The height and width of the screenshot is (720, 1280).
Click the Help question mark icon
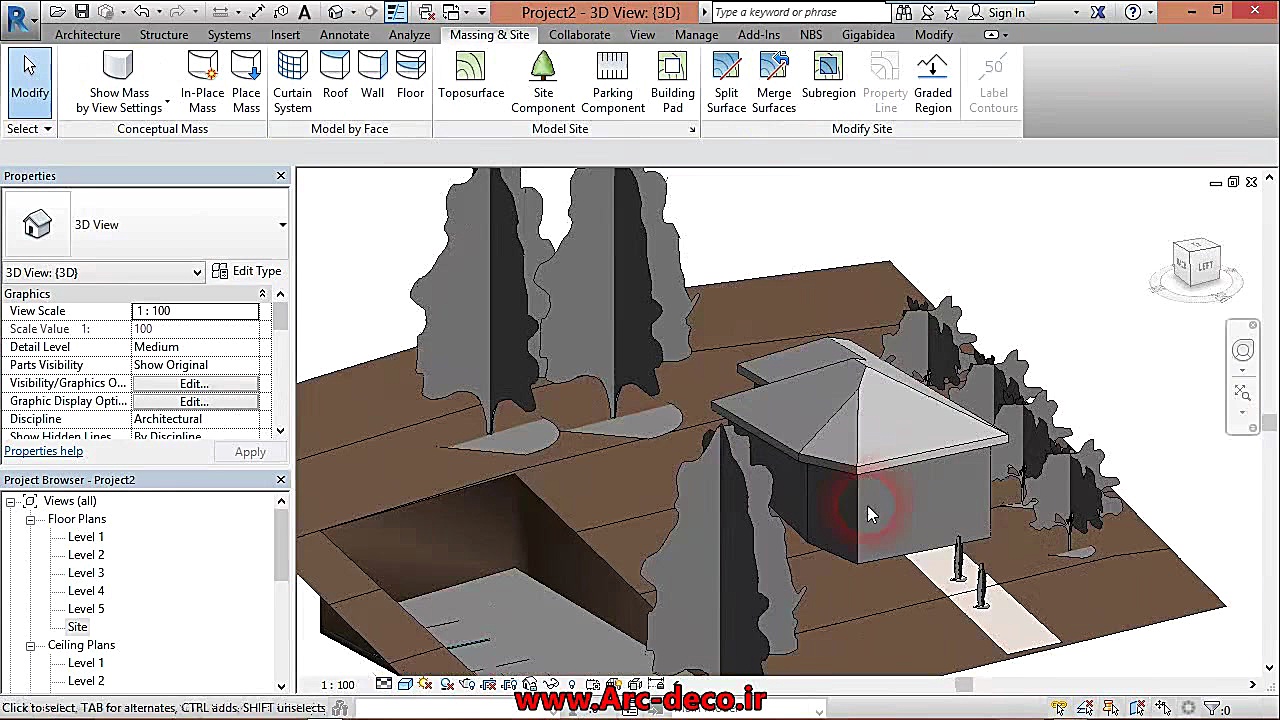pyautogui.click(x=1133, y=12)
